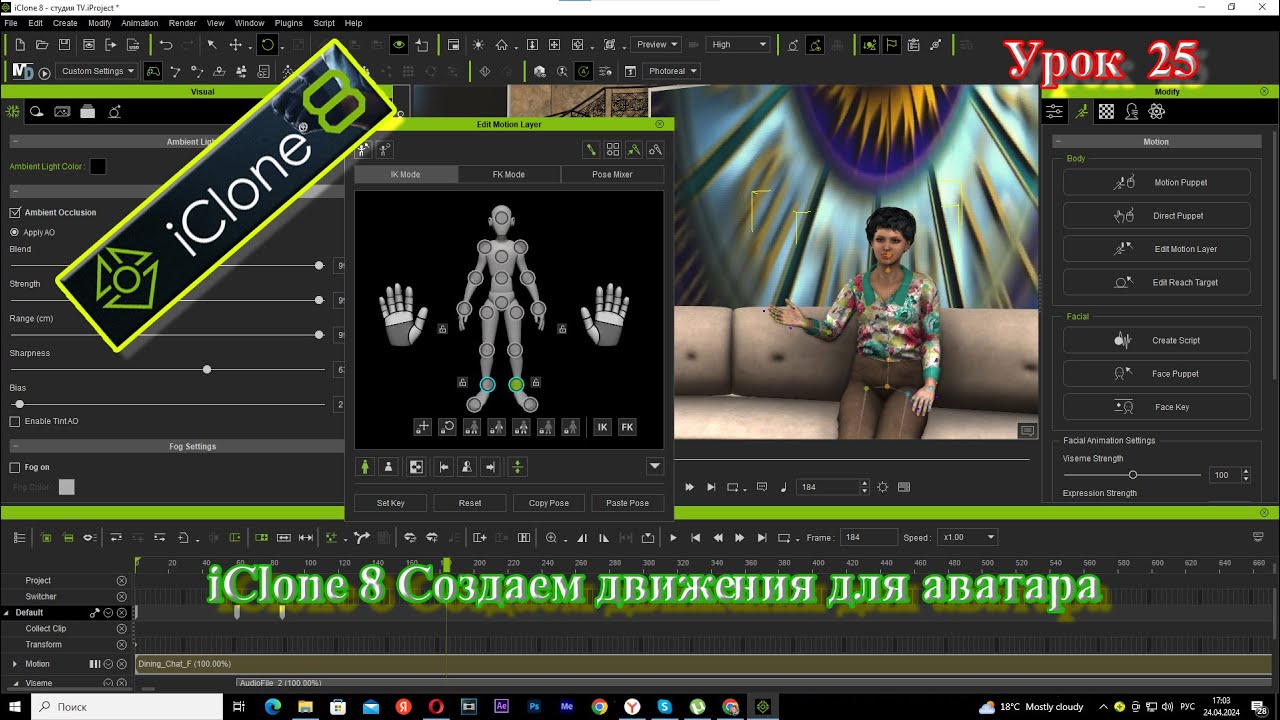Open the File menu
1280x720 pixels.
click(x=11, y=23)
